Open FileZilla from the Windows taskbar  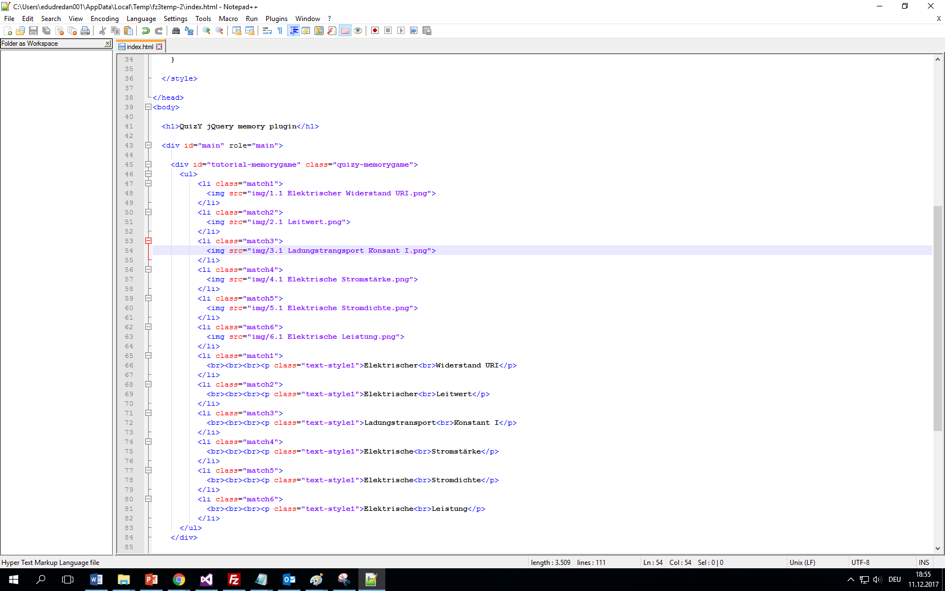click(234, 580)
